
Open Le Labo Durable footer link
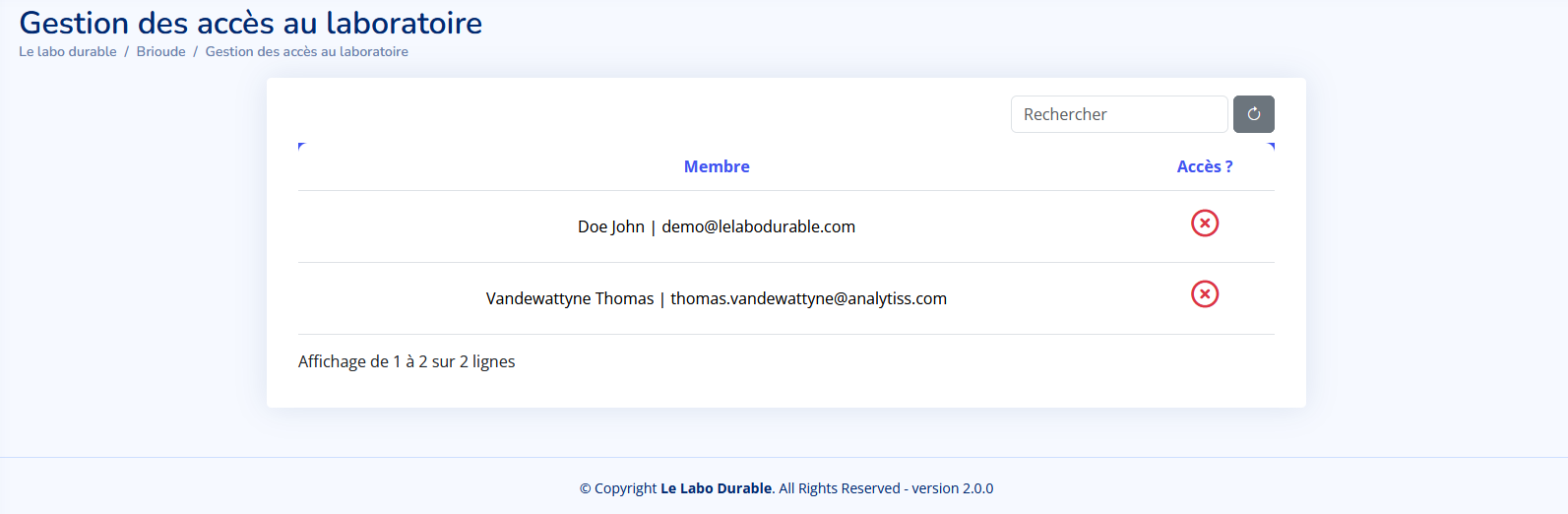[716, 488]
